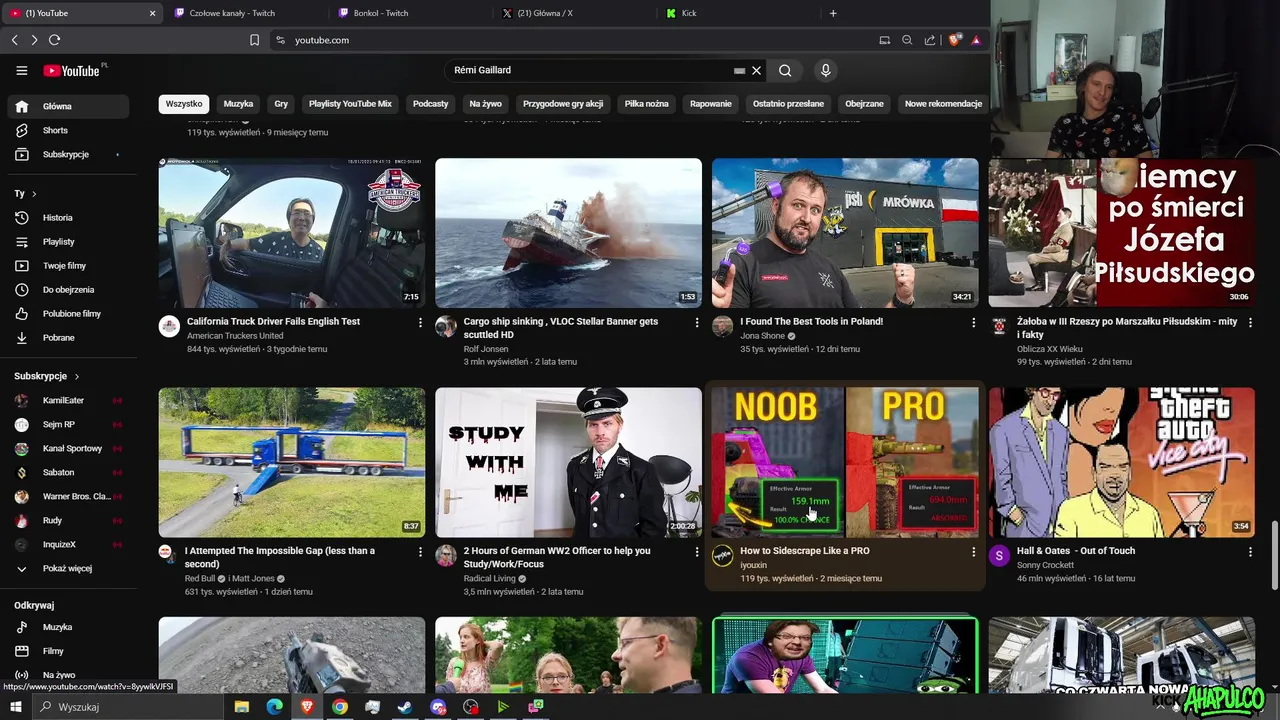Bookmark this page with the bookmark icon
Viewport: 1280px width, 720px height.
[254, 40]
